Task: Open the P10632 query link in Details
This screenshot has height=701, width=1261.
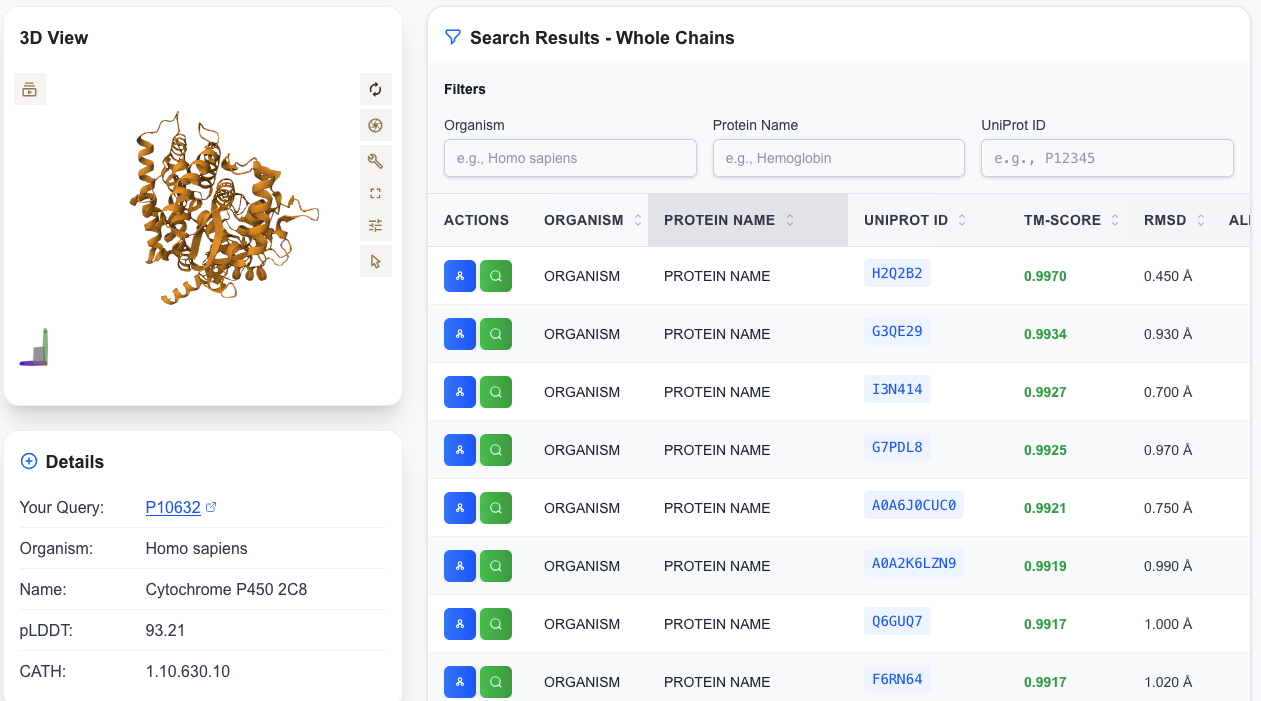Action: pyautogui.click(x=172, y=507)
